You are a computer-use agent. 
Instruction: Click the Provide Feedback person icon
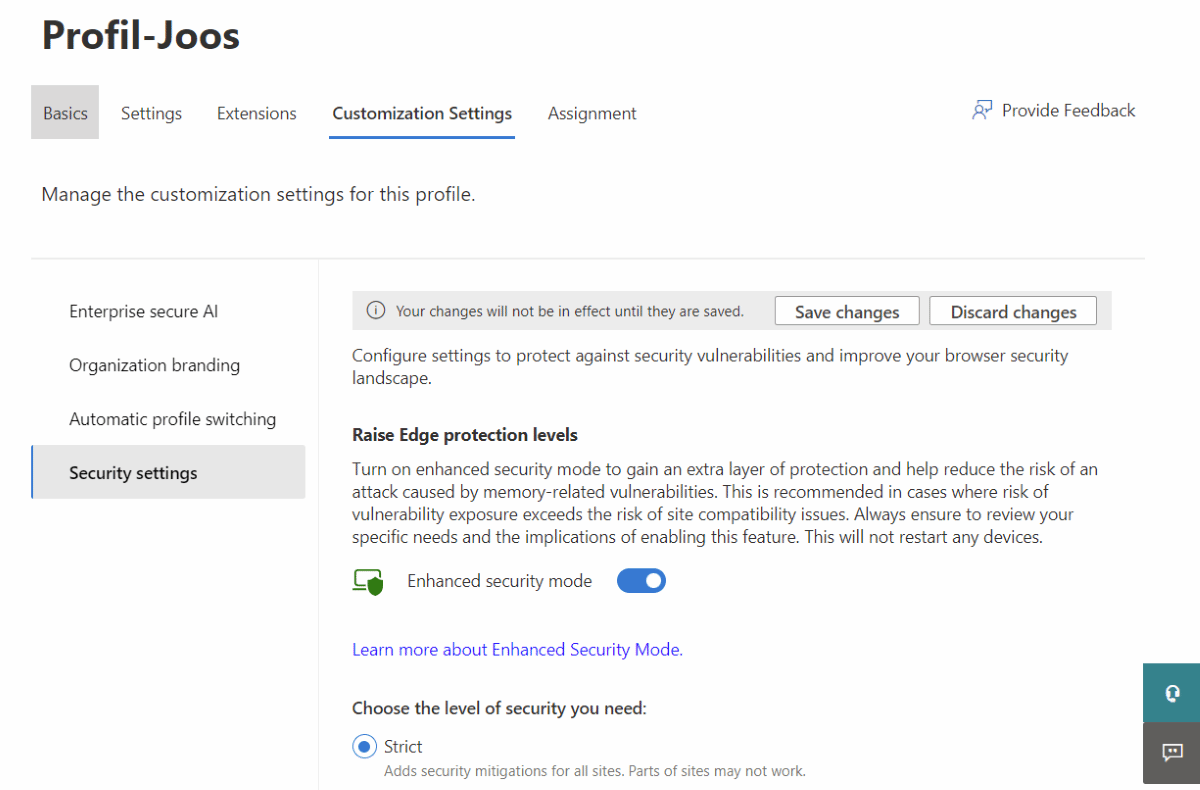(x=982, y=111)
